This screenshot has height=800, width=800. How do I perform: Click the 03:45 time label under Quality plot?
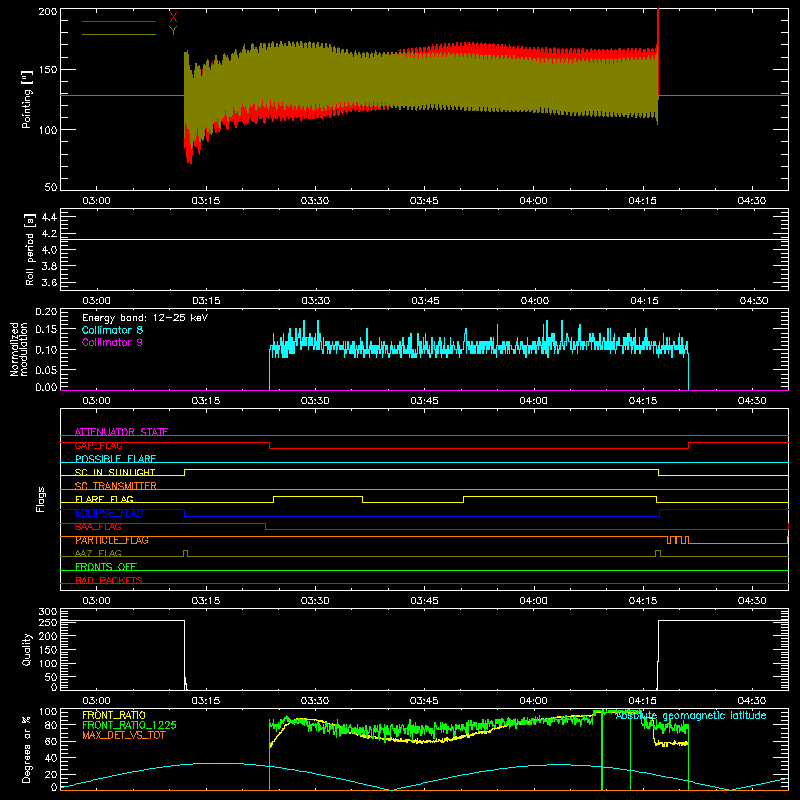[424, 701]
